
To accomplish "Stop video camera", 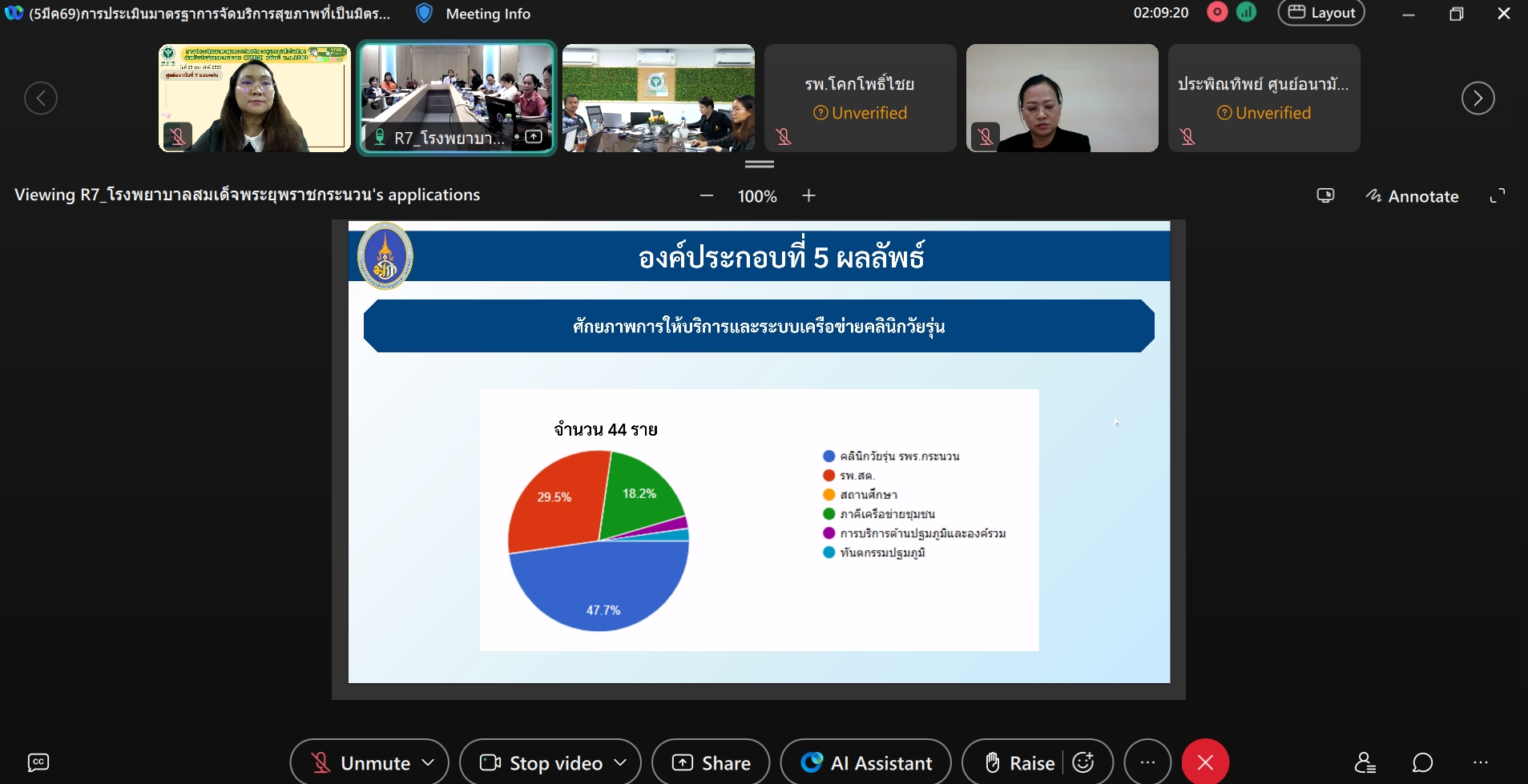I will tap(542, 762).
